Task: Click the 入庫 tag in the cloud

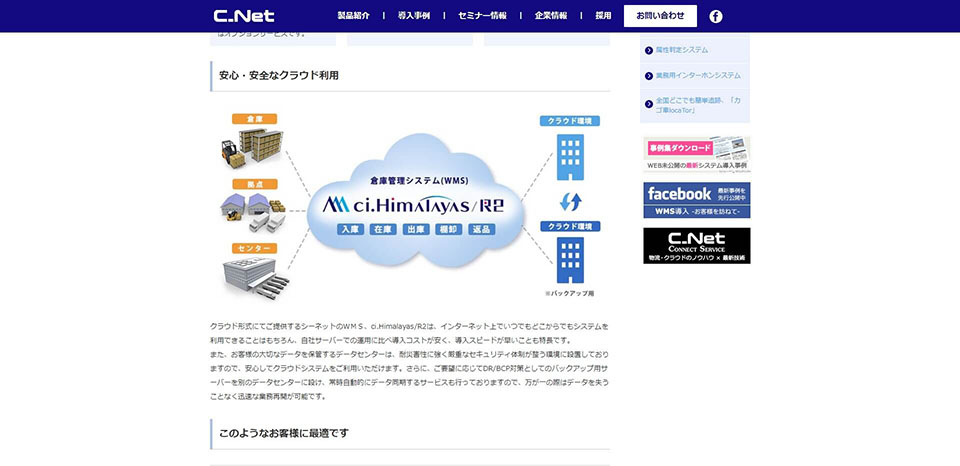Action: (351, 230)
